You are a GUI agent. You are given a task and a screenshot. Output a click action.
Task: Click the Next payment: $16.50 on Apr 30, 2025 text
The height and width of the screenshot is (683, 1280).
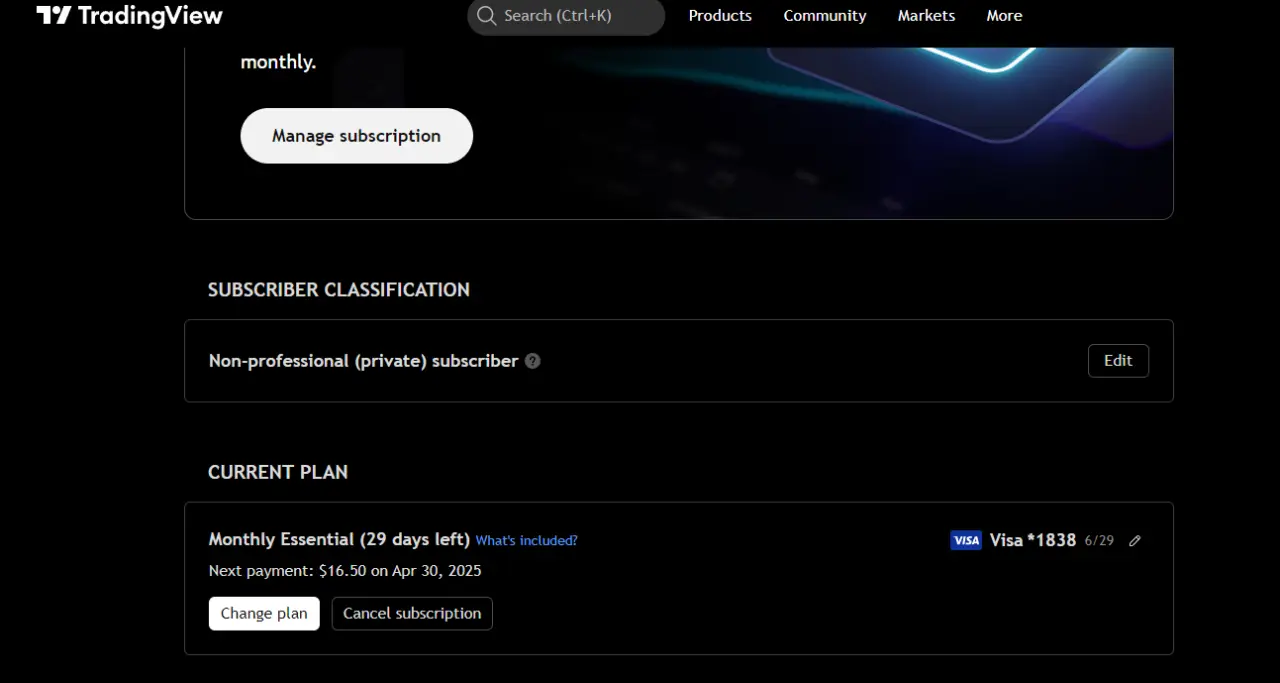tap(345, 571)
